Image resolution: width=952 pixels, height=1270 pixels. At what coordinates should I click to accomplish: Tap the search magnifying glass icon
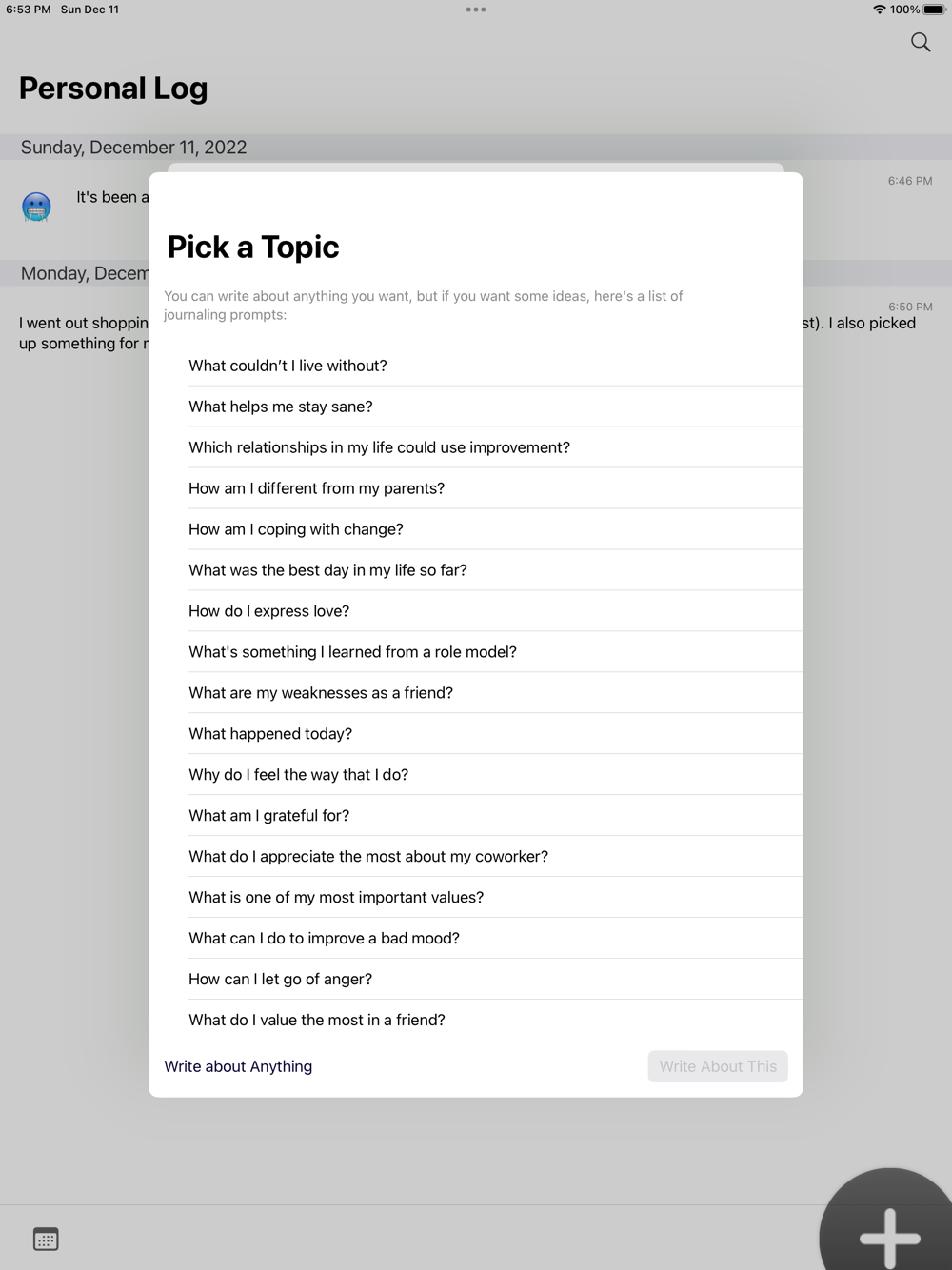click(x=921, y=42)
